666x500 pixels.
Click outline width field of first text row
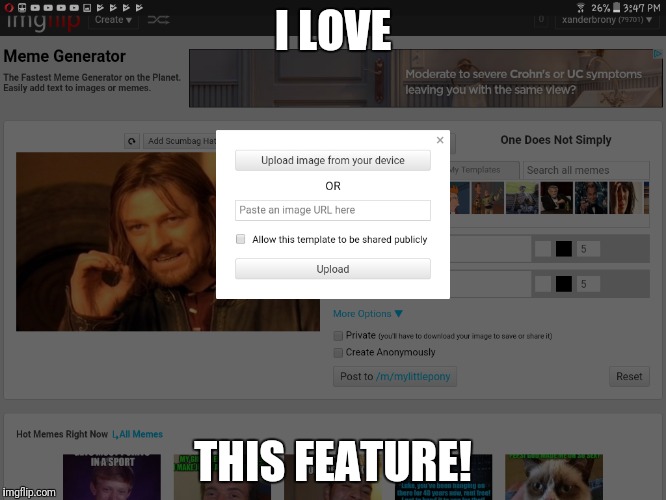[x=588, y=249]
